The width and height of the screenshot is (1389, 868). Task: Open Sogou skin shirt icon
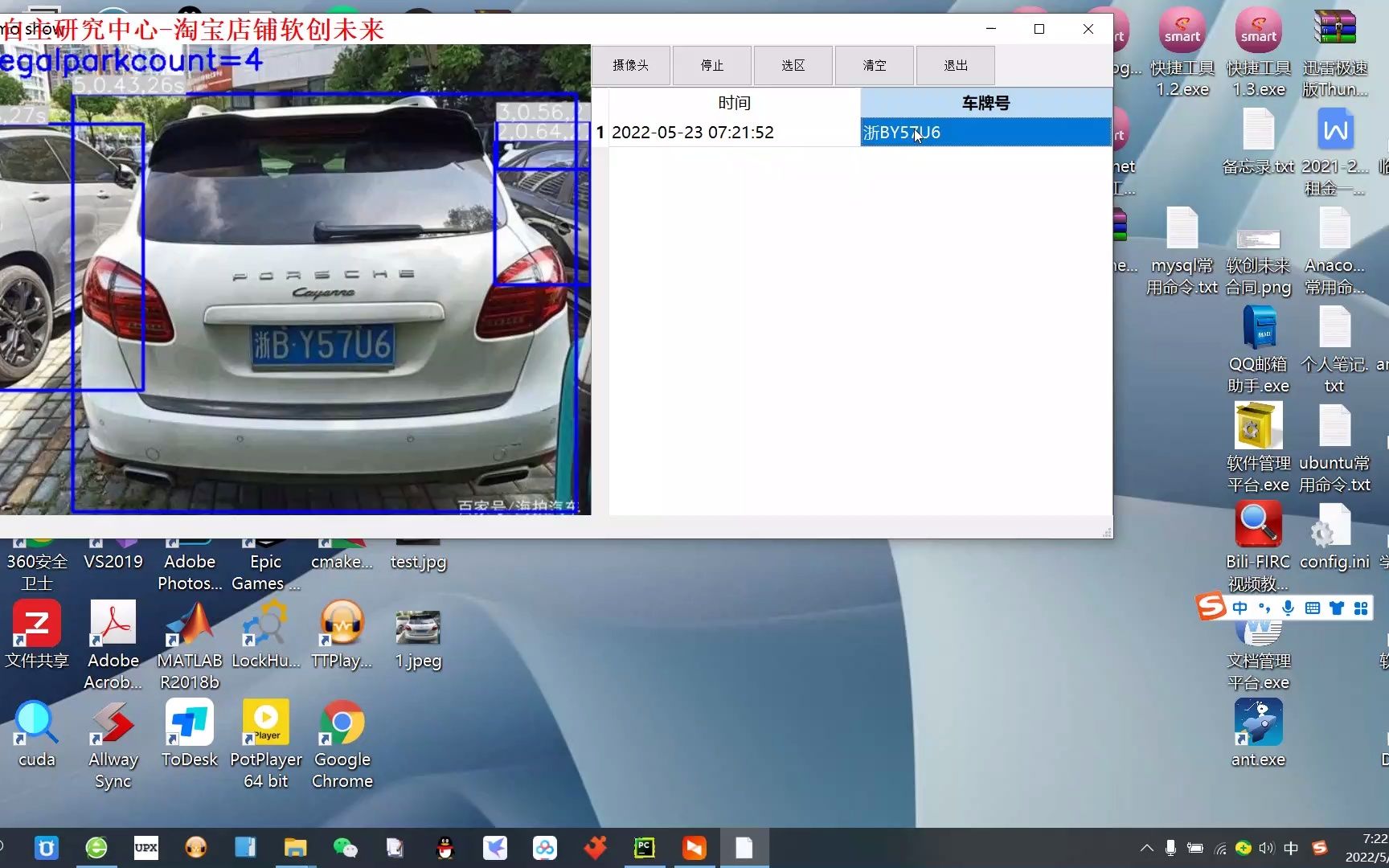(1337, 608)
